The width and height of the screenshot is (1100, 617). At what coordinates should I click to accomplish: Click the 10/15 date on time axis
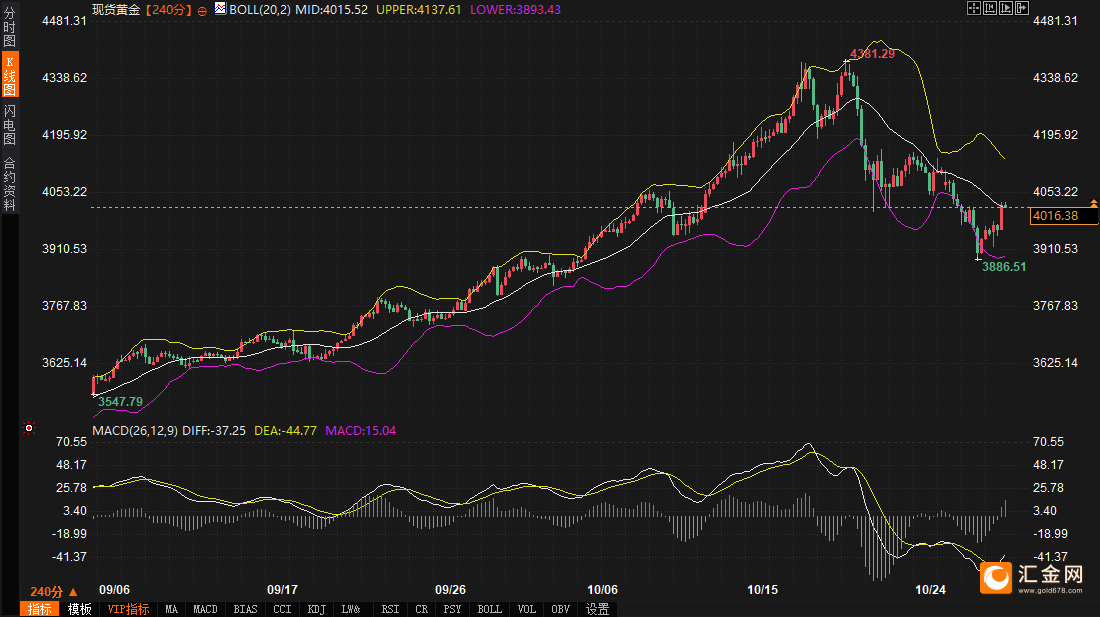click(763, 590)
